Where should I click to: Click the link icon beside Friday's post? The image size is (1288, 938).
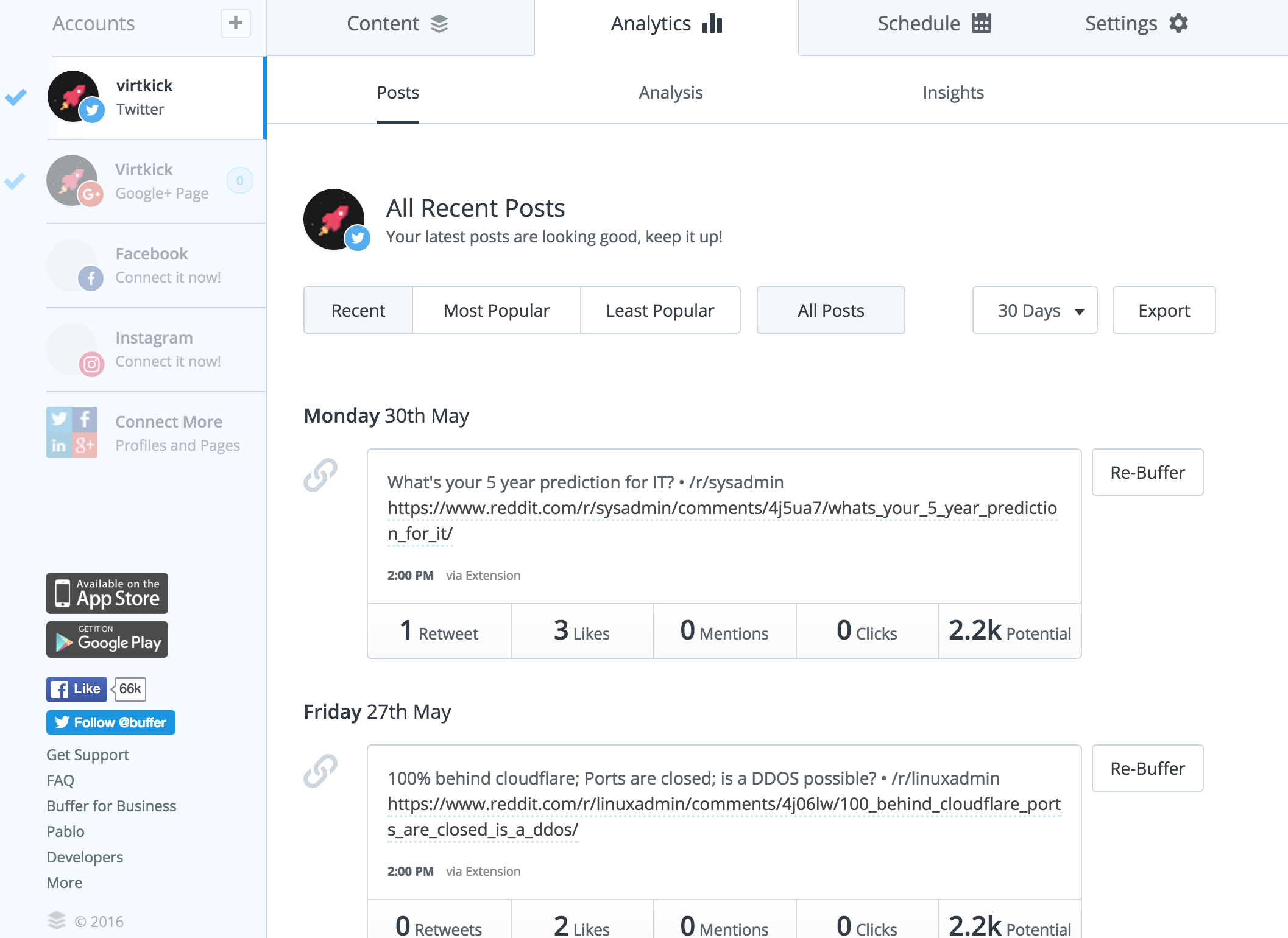click(x=320, y=771)
